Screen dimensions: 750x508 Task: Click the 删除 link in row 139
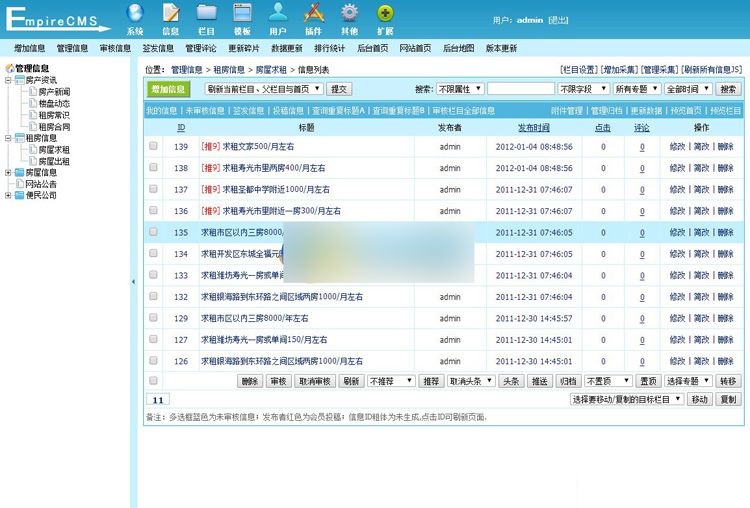tap(726, 146)
